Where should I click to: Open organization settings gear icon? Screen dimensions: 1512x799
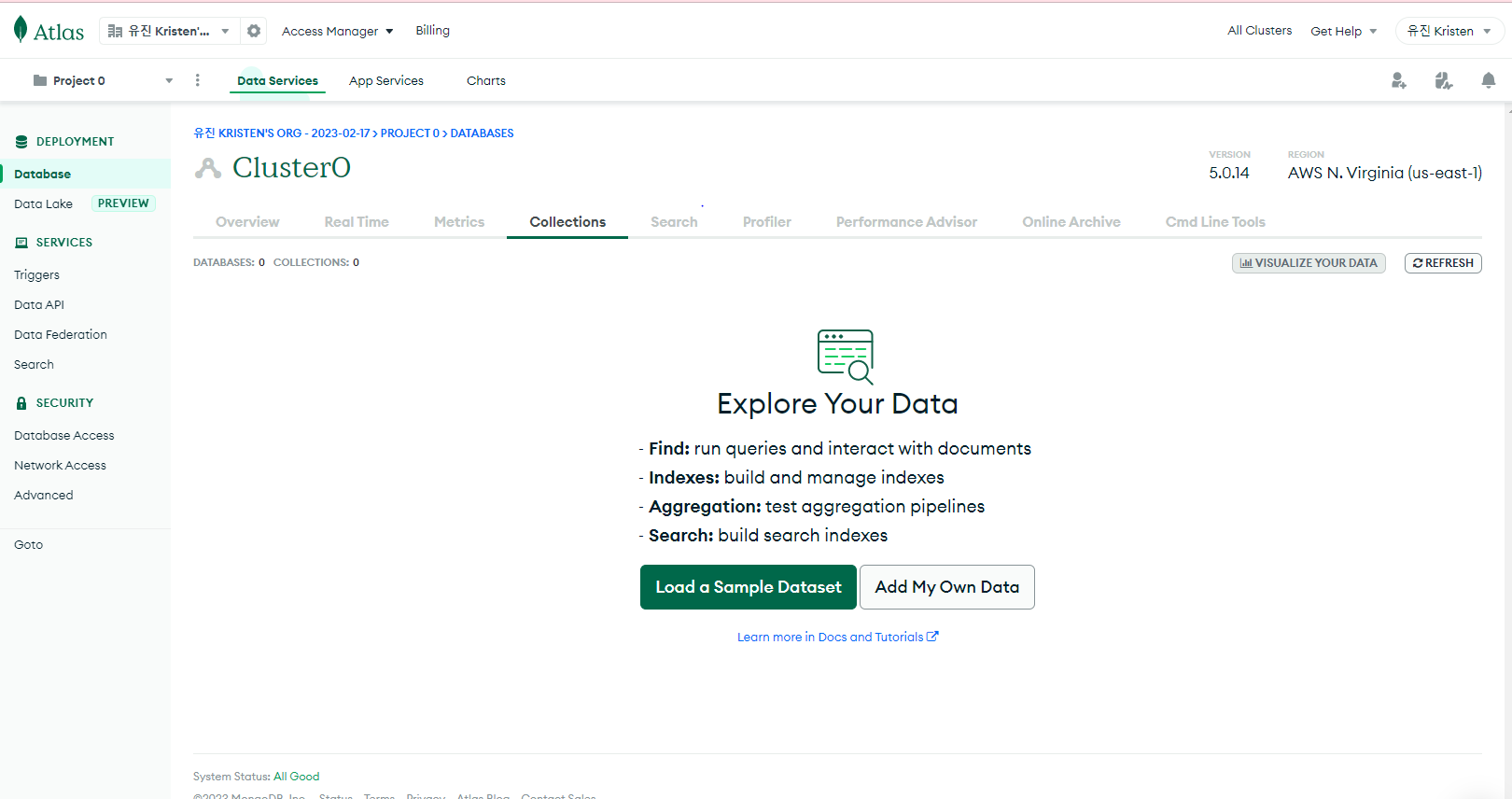click(254, 31)
